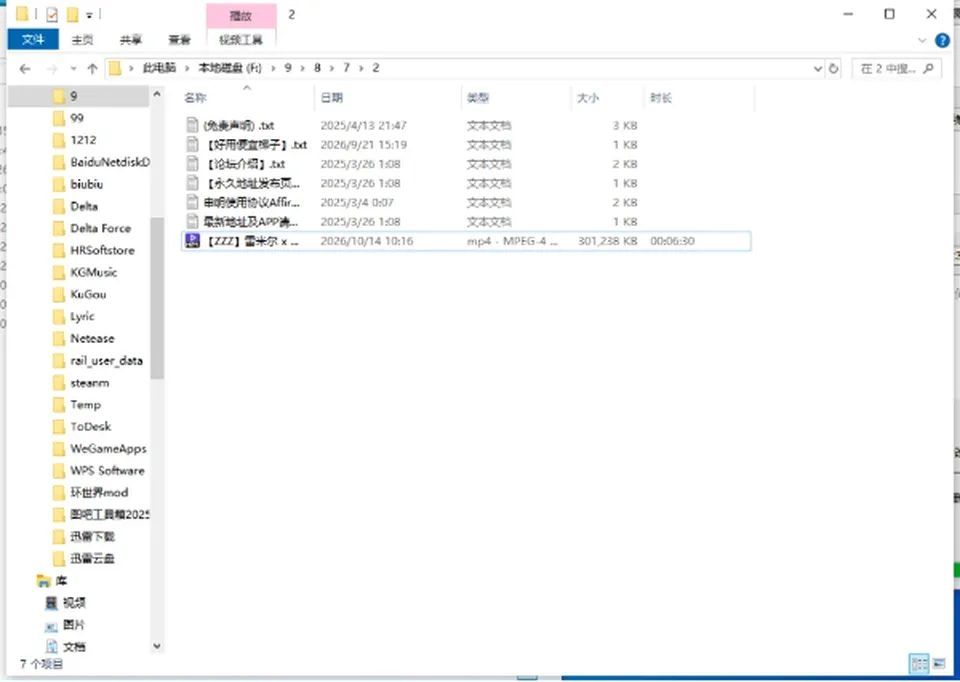Image resolution: width=960 pixels, height=682 pixels.
Task: Sort files by the 大小 column header
Action: tap(588, 98)
